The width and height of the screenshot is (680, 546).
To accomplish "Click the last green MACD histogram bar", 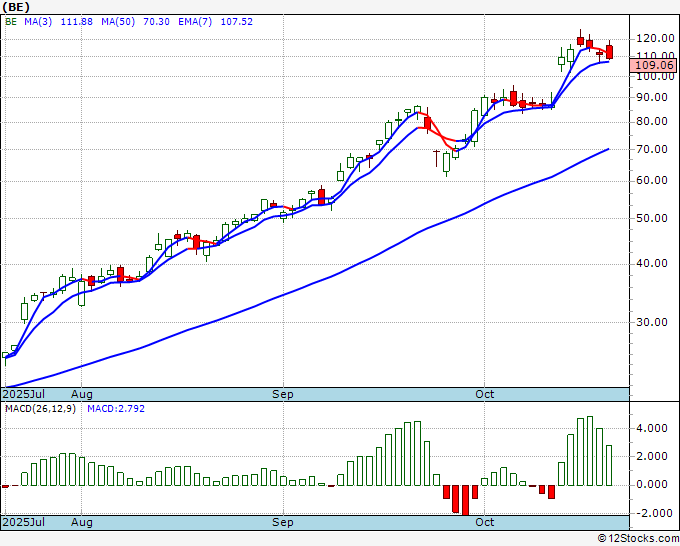I will tap(609, 465).
